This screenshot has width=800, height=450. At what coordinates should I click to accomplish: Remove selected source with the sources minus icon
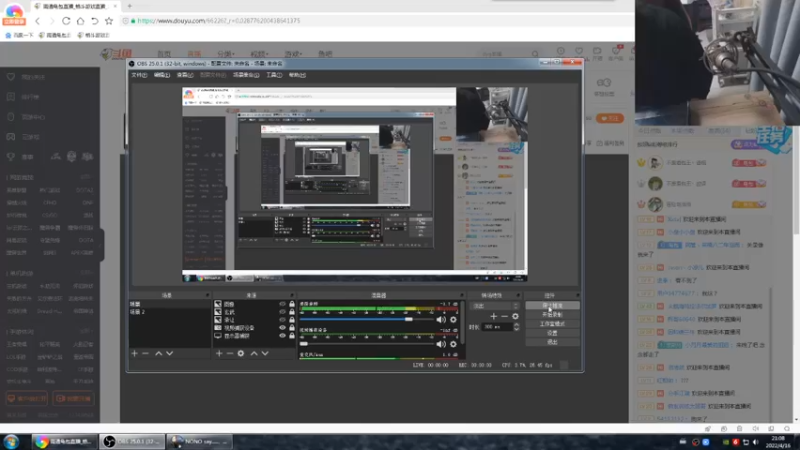230,353
